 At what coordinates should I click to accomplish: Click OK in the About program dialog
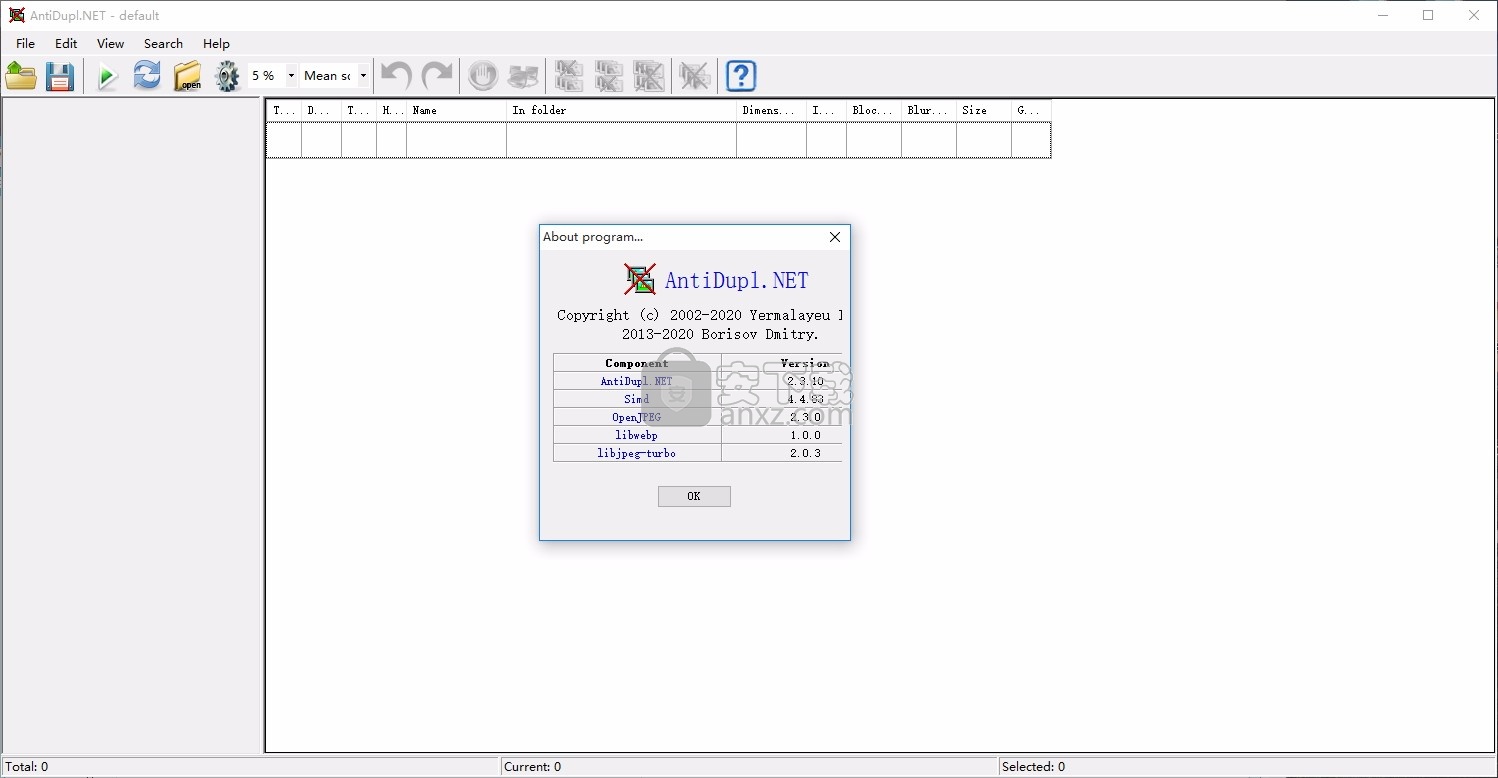tap(694, 496)
